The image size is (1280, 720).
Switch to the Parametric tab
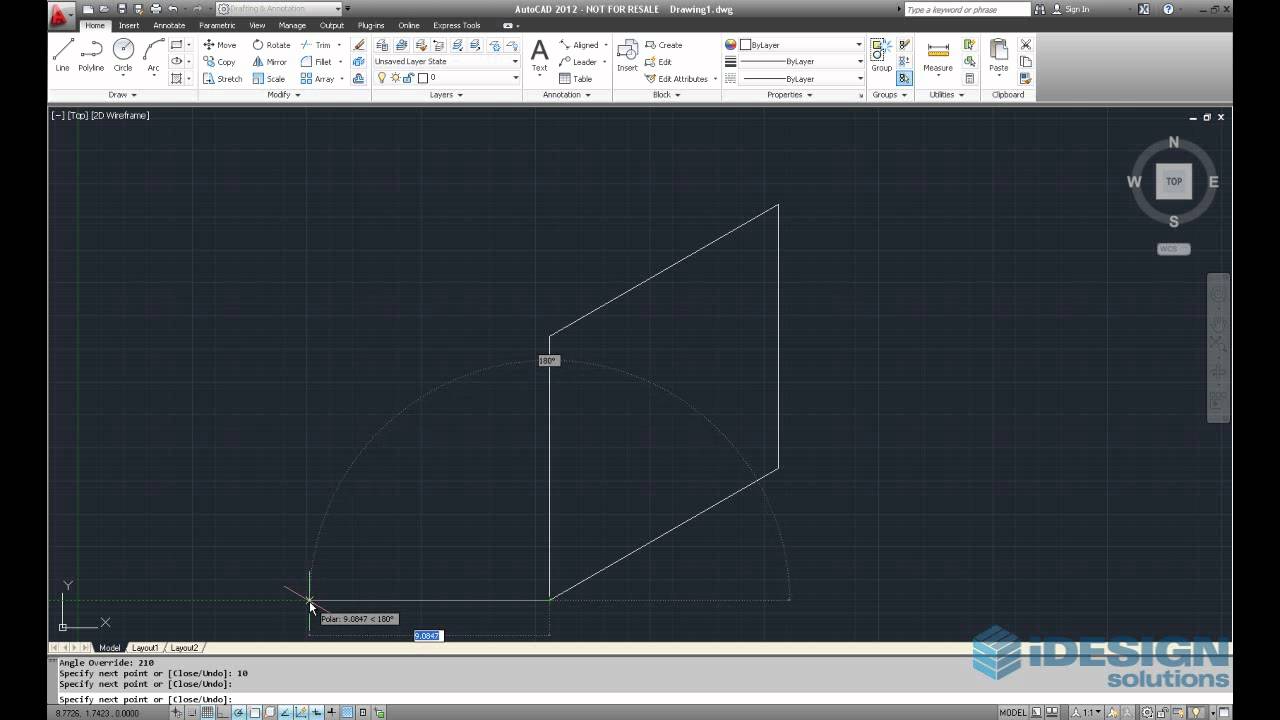click(217, 25)
